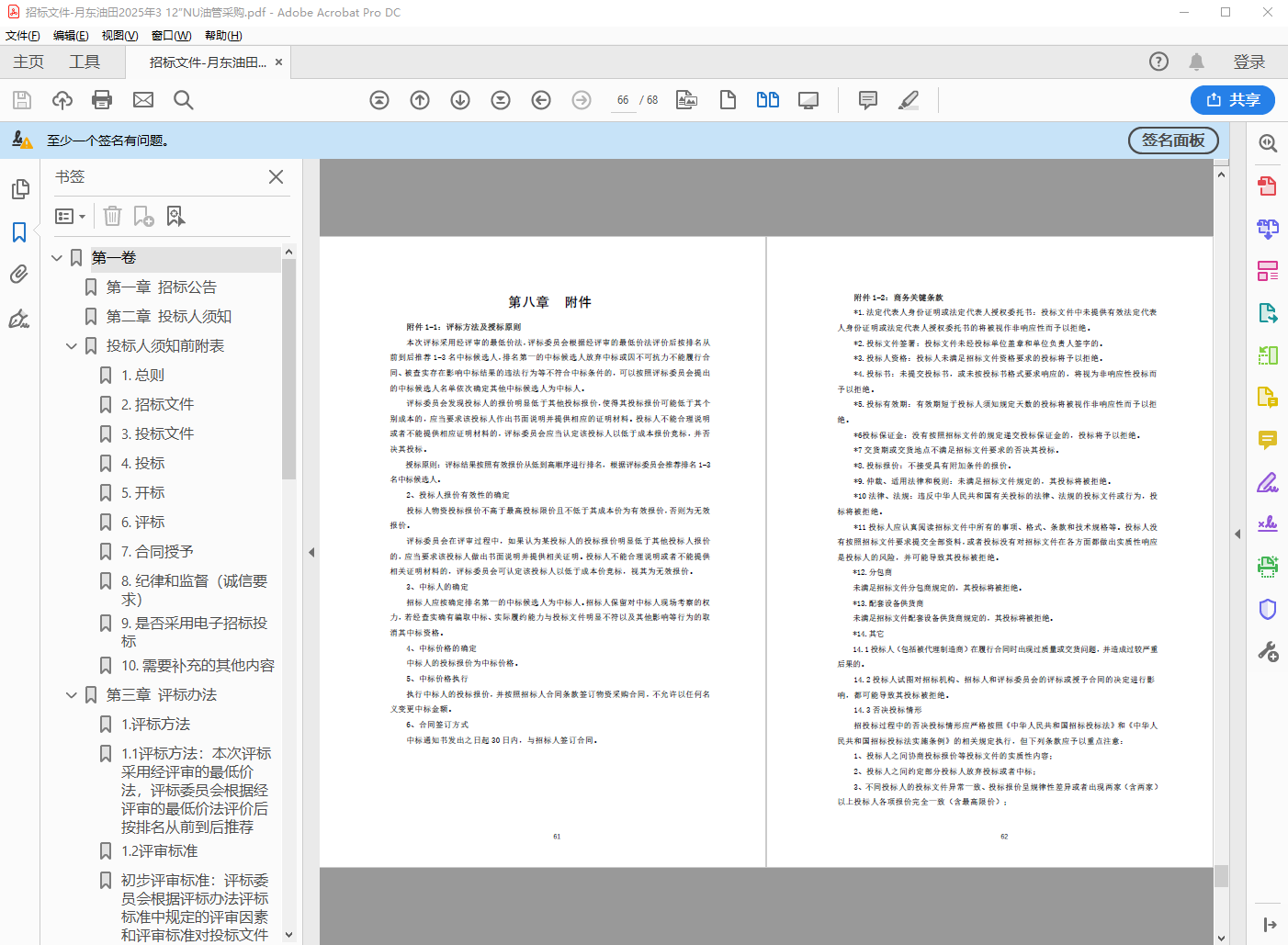The height and width of the screenshot is (945, 1288).
Task: Open the search magnifier tool
Action: point(184,100)
